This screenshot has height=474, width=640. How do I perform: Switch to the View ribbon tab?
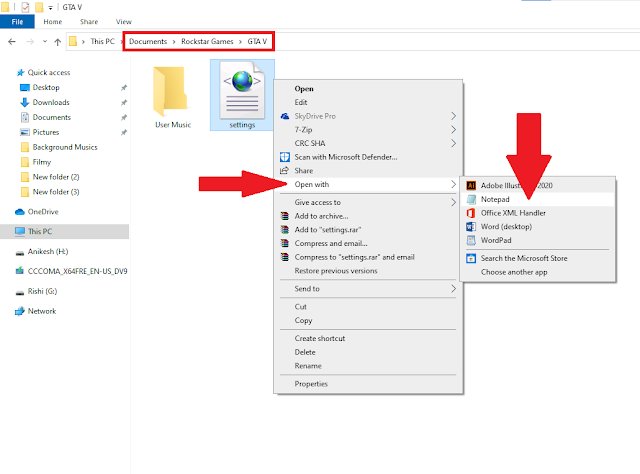[124, 22]
